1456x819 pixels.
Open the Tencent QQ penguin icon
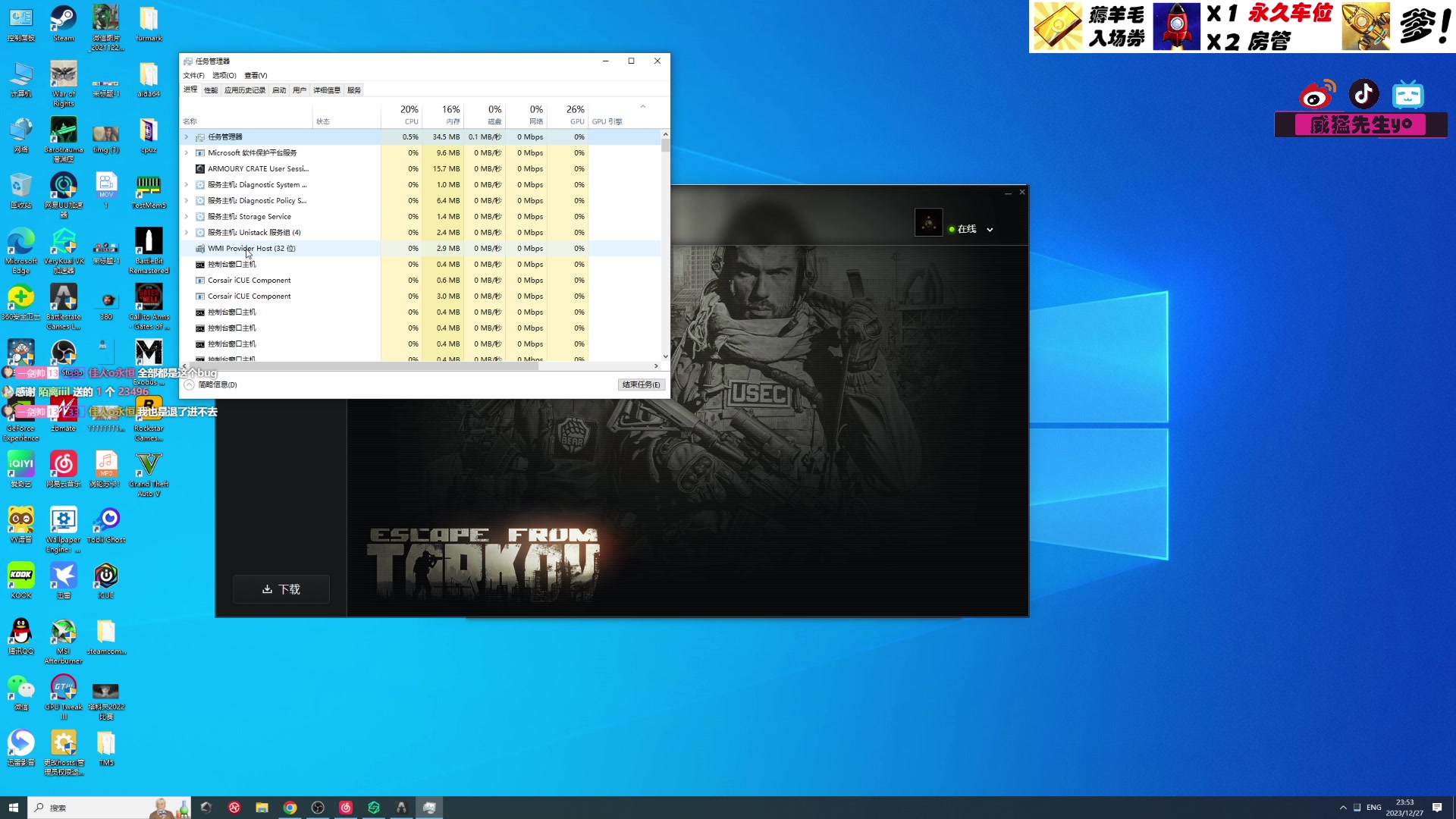tap(21, 637)
